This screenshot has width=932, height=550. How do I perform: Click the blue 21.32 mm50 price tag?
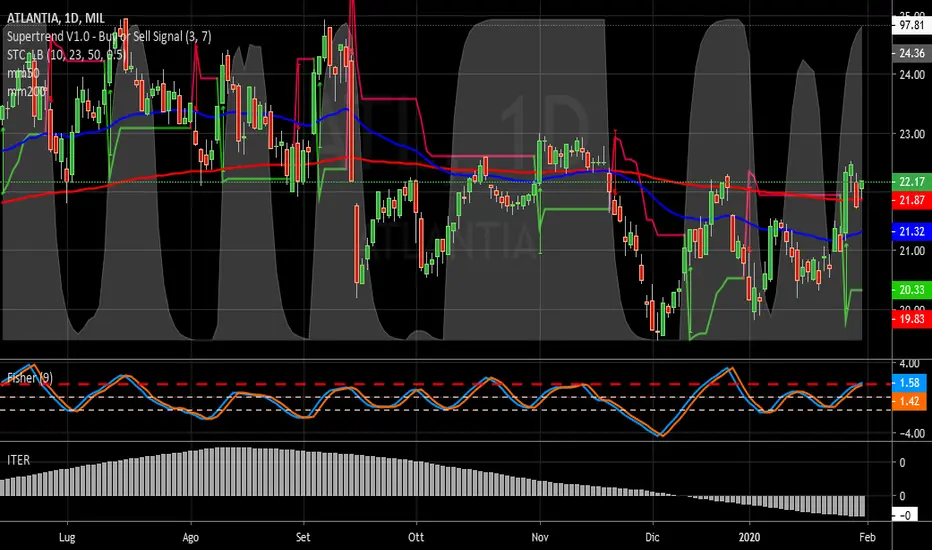click(x=911, y=231)
